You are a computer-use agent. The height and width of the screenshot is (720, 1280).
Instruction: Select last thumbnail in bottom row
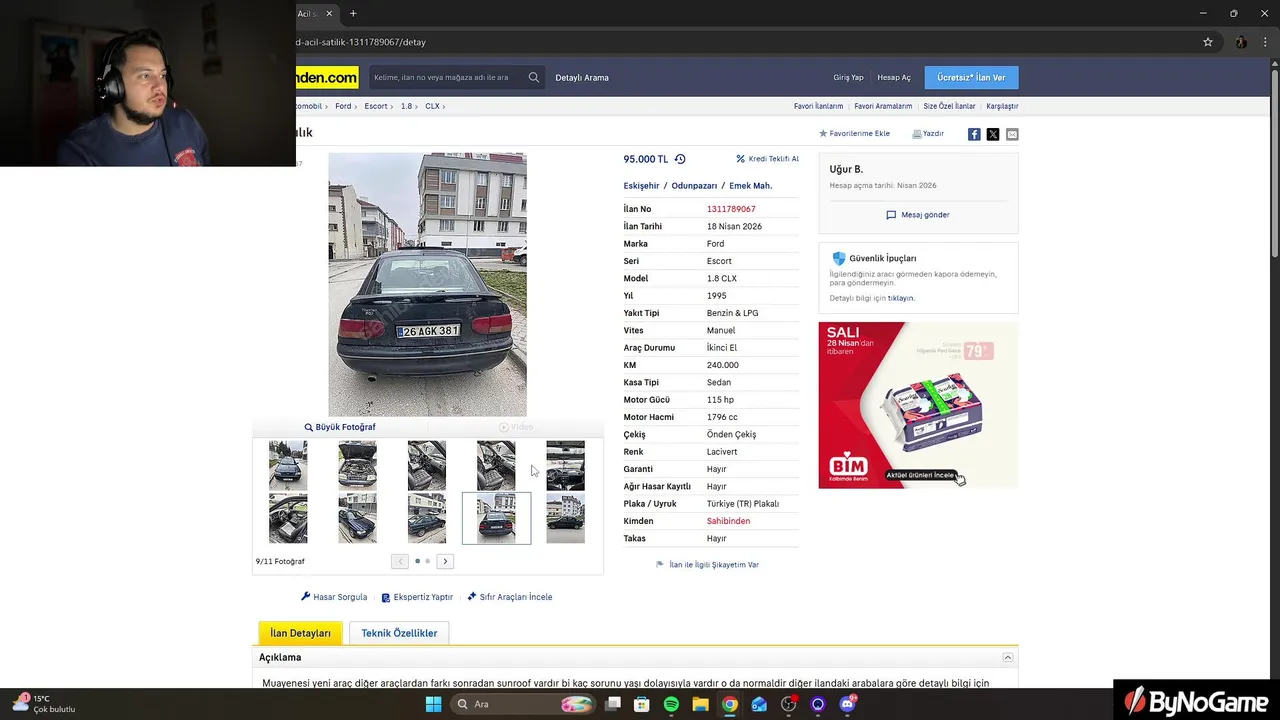[565, 518]
